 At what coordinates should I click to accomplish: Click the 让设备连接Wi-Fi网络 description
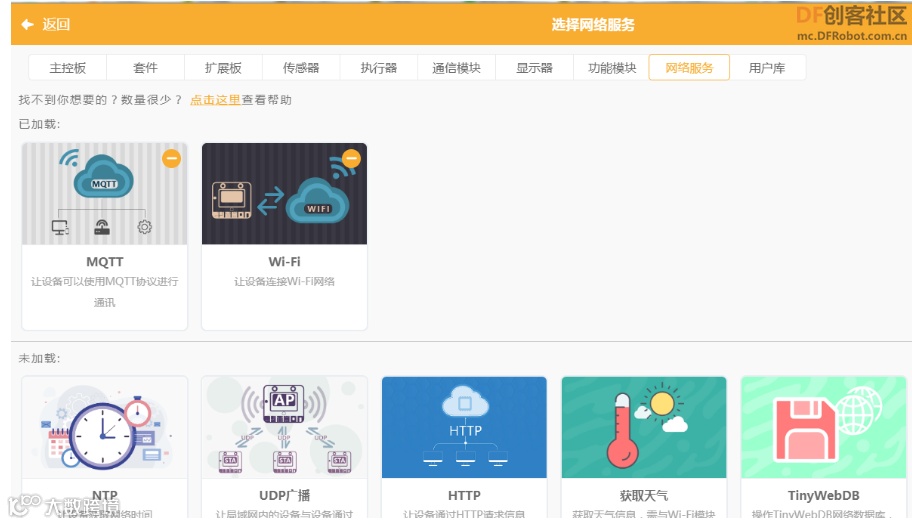pyautogui.click(x=284, y=281)
